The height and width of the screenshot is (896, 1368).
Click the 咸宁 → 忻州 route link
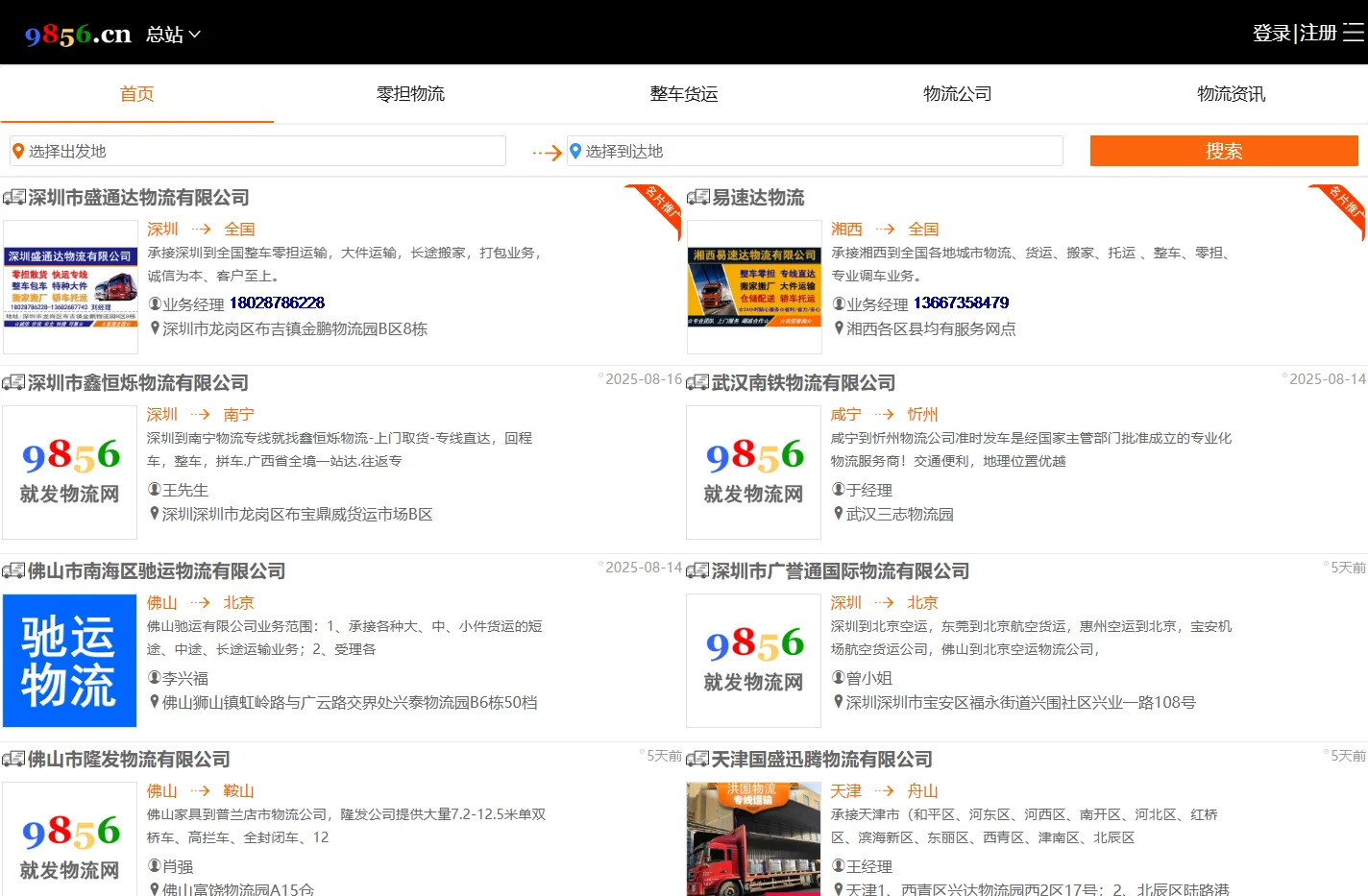click(x=885, y=415)
